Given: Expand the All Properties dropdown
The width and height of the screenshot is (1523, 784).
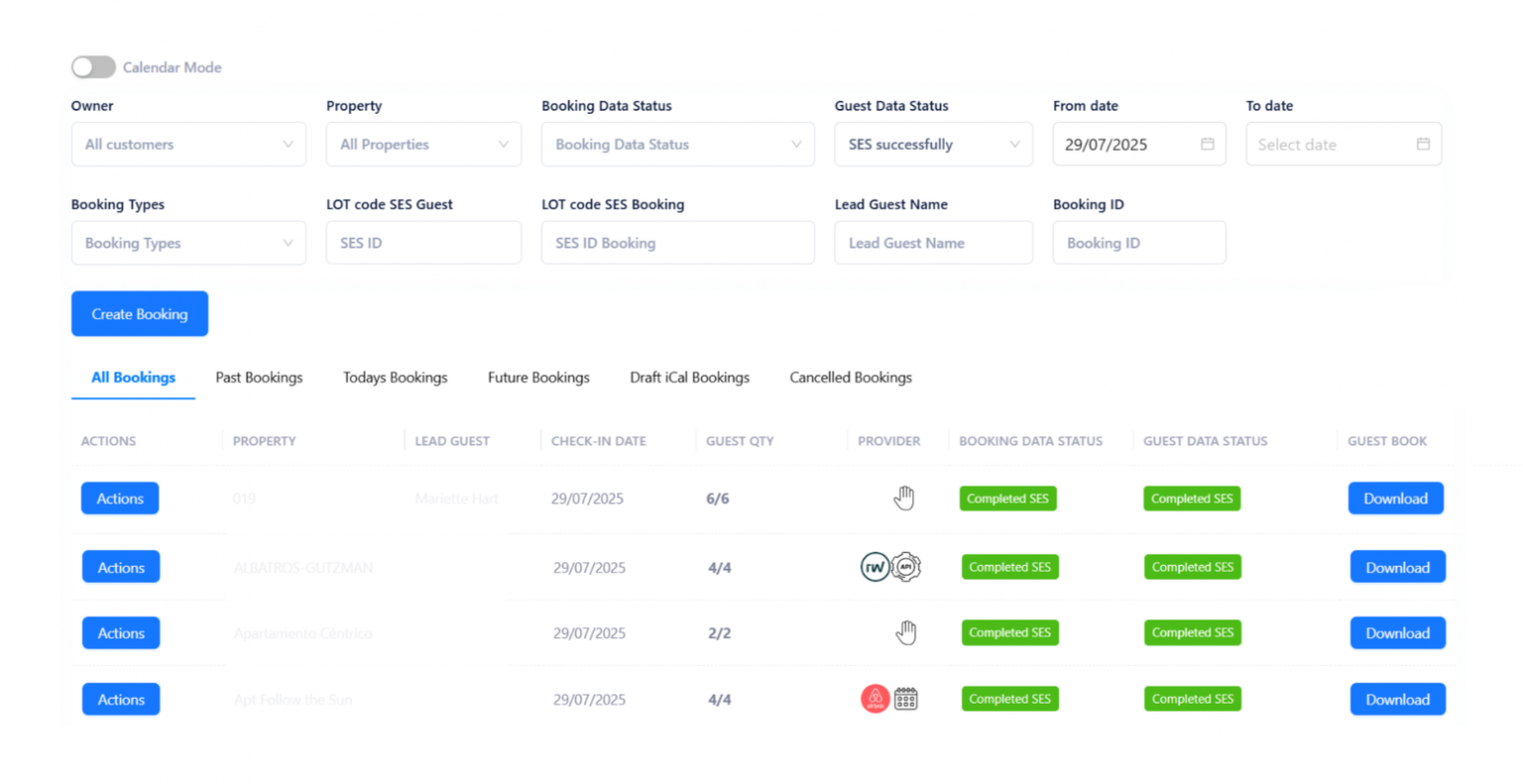Looking at the screenshot, I should tap(423, 144).
